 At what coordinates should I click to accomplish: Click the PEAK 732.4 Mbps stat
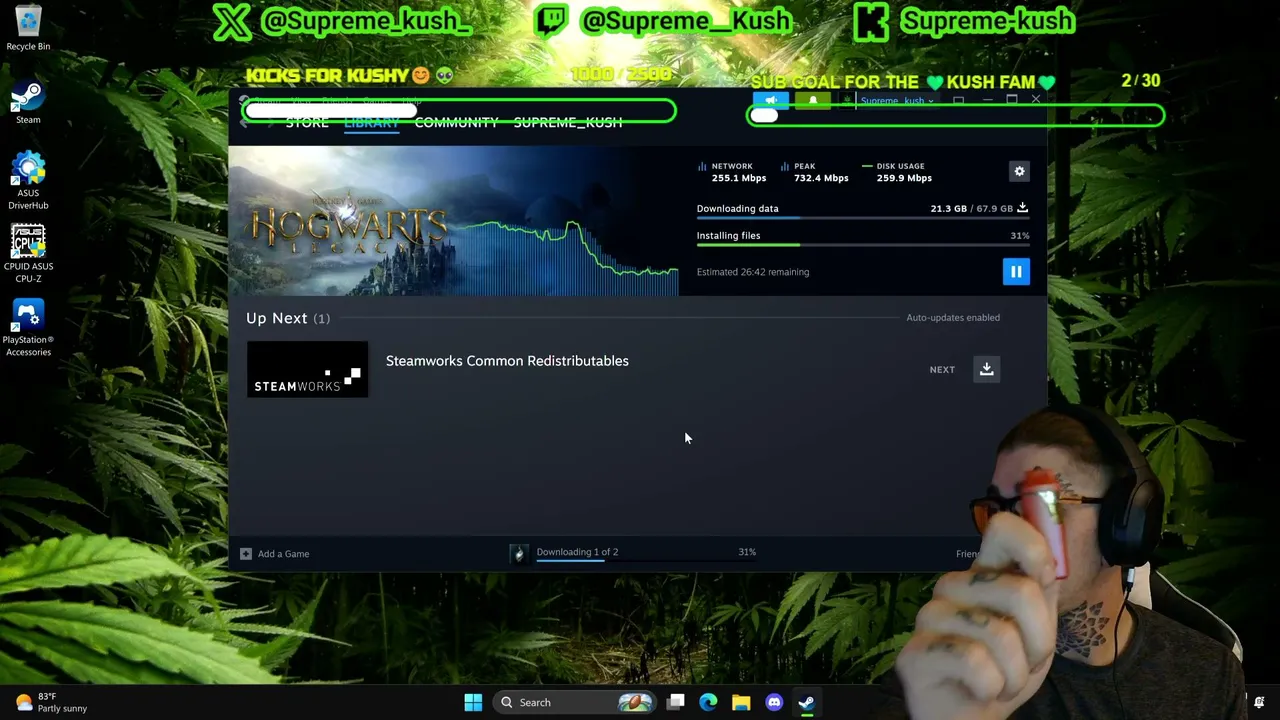click(x=814, y=172)
